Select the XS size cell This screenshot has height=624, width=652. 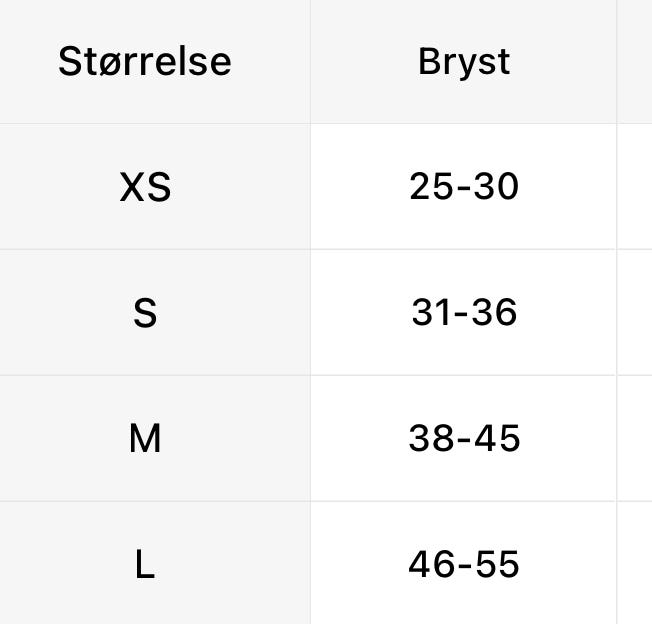click(155, 187)
